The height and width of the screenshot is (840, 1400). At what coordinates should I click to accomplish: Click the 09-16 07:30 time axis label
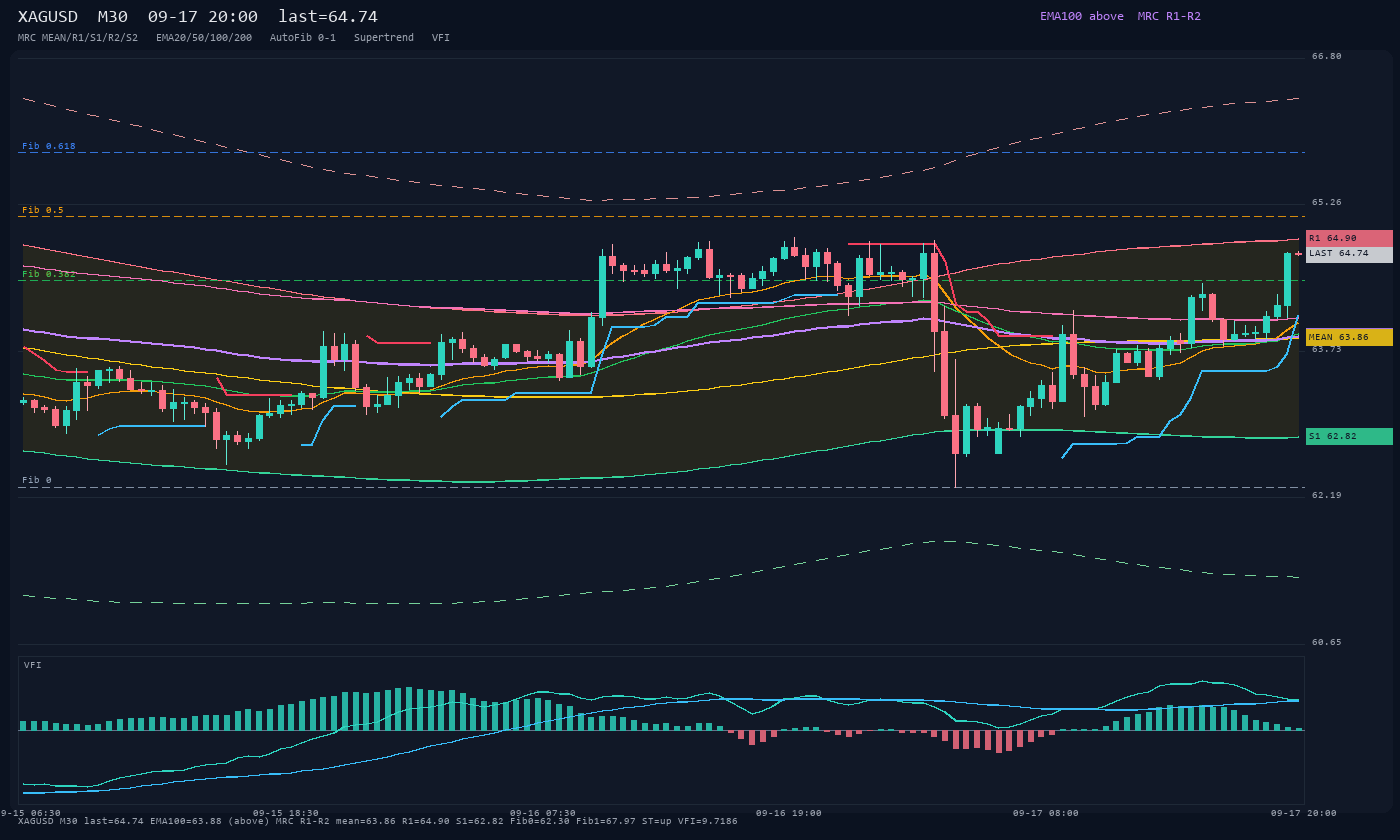(543, 813)
